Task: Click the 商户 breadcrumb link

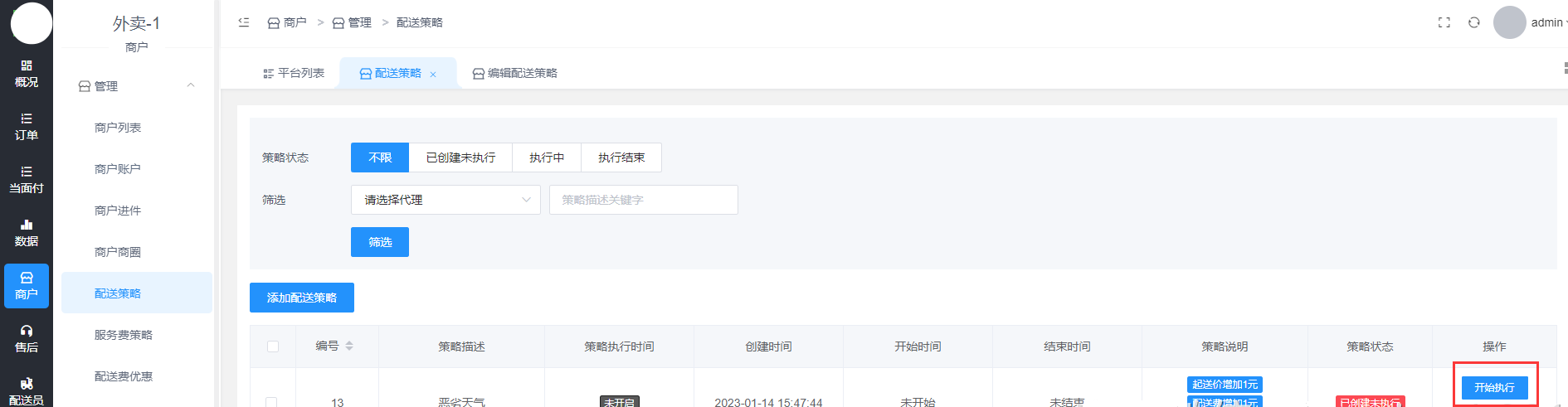Action: [x=287, y=22]
